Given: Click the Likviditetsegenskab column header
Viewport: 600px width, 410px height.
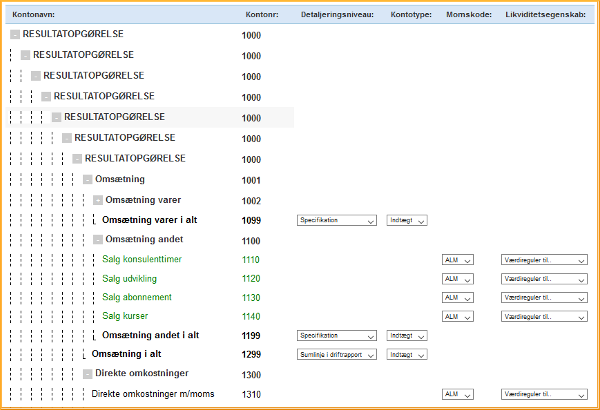Looking at the screenshot, I should click(x=542, y=15).
